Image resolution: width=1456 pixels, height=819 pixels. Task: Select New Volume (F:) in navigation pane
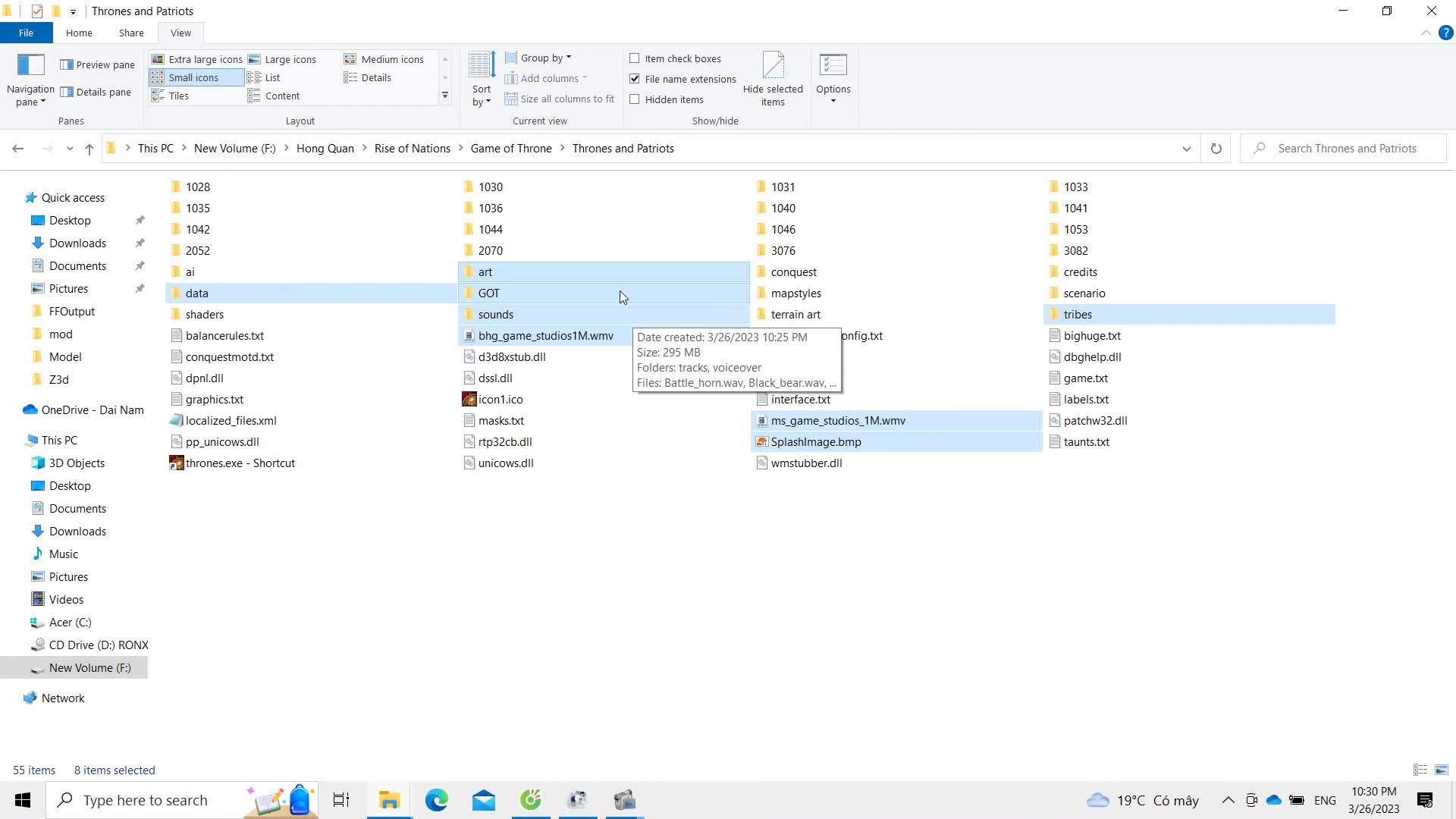(x=74, y=667)
